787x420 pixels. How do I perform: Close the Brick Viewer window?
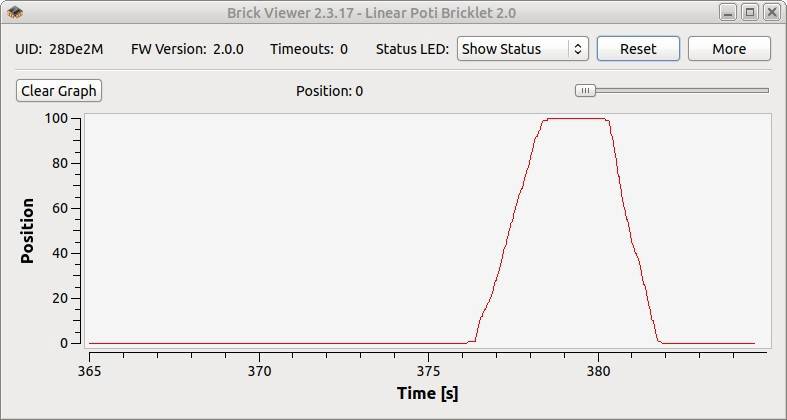click(x=771, y=13)
